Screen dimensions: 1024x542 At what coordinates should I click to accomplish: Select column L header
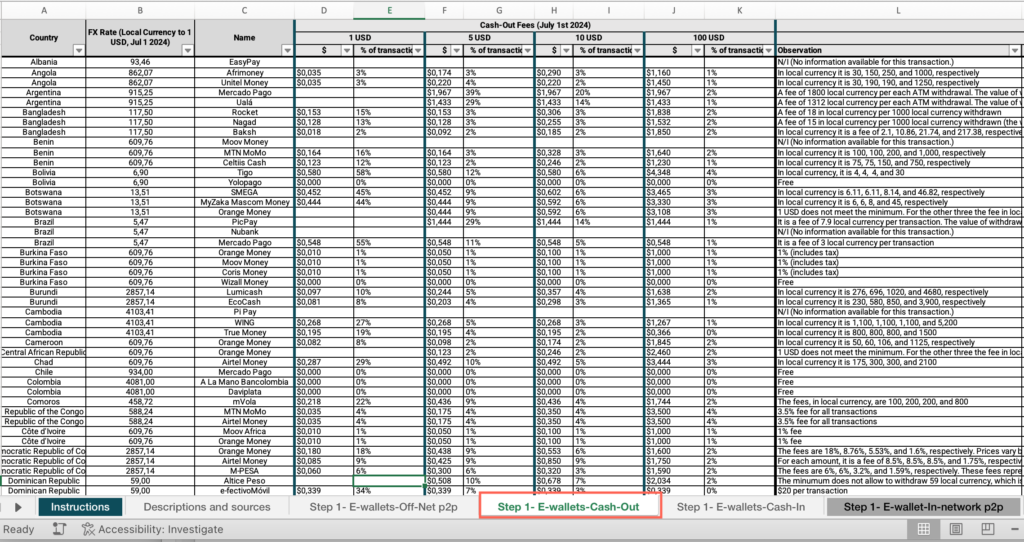coord(899,10)
